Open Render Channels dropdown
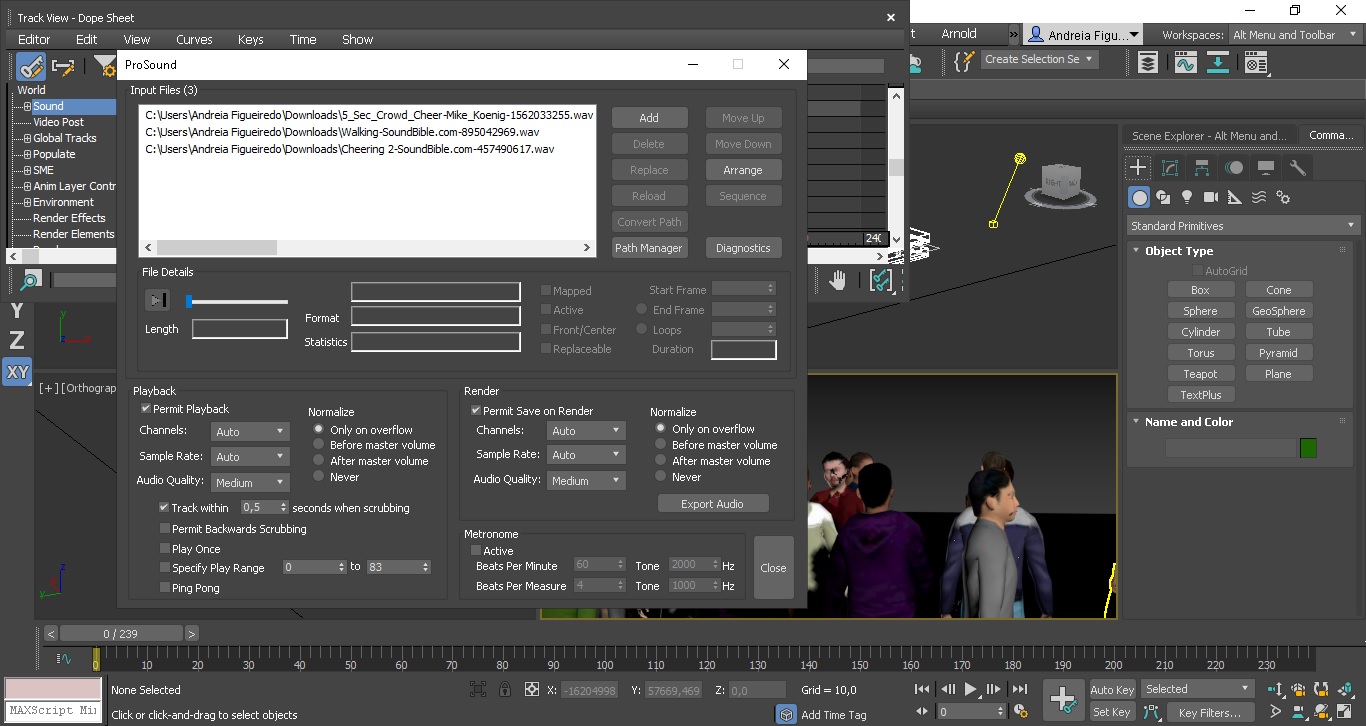This screenshot has height=726, width=1366. click(x=586, y=430)
